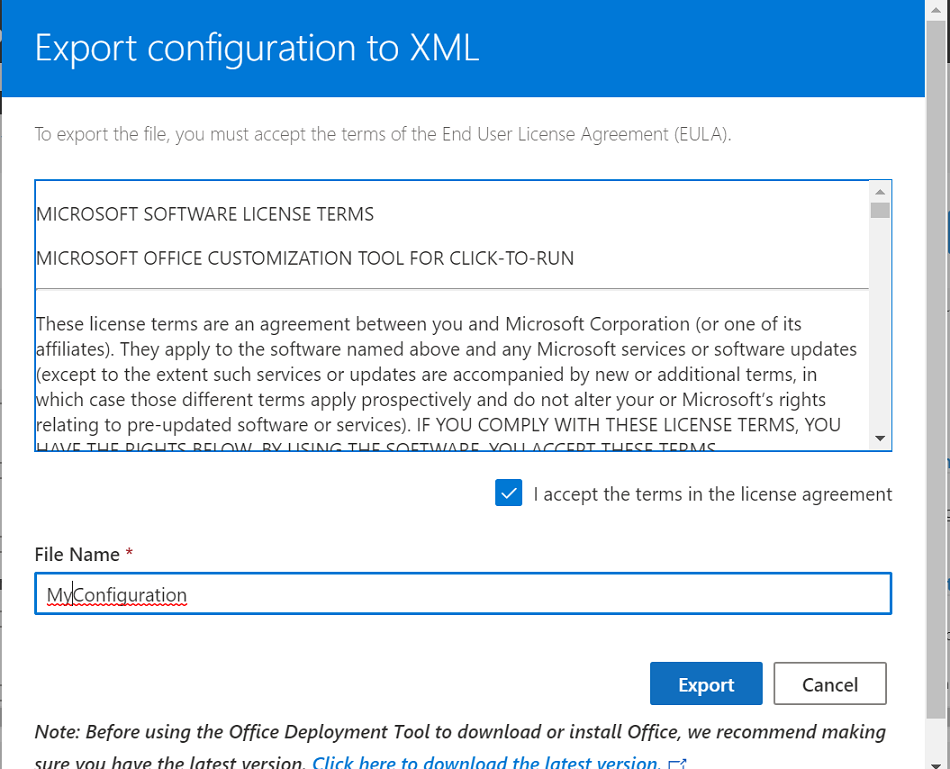
Task: Click 'MICROSOFT SOFTWARE LICENSE TERMS' heading line
Action: pyautogui.click(x=205, y=215)
